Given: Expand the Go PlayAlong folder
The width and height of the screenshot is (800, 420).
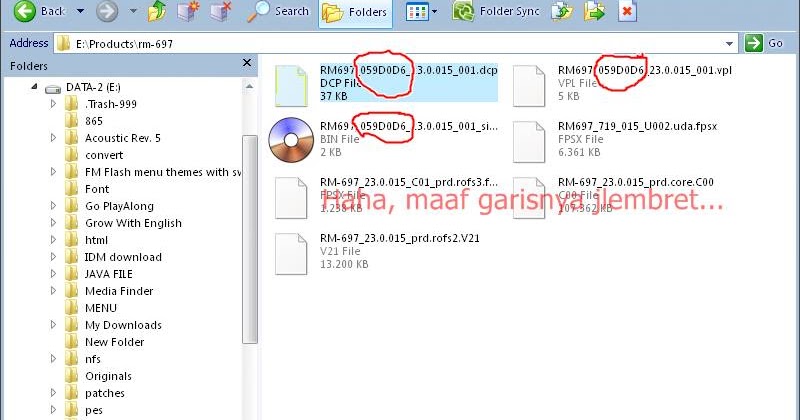Looking at the screenshot, I should [x=53, y=206].
